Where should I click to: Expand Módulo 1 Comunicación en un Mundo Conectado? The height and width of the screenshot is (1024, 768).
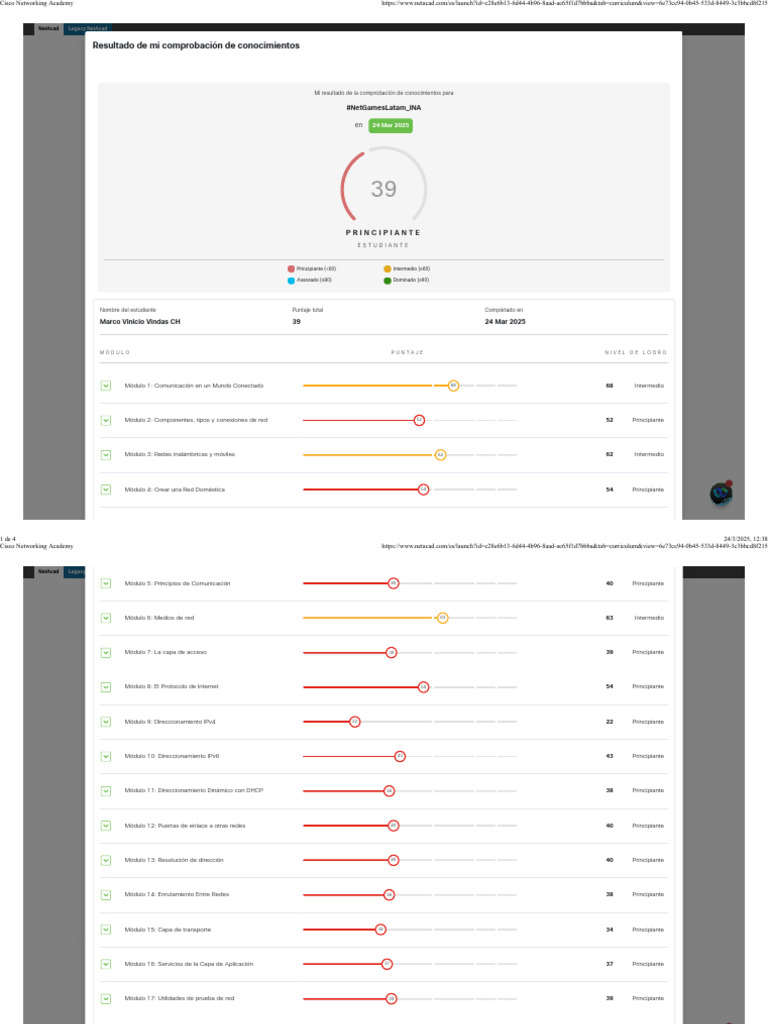tap(106, 386)
